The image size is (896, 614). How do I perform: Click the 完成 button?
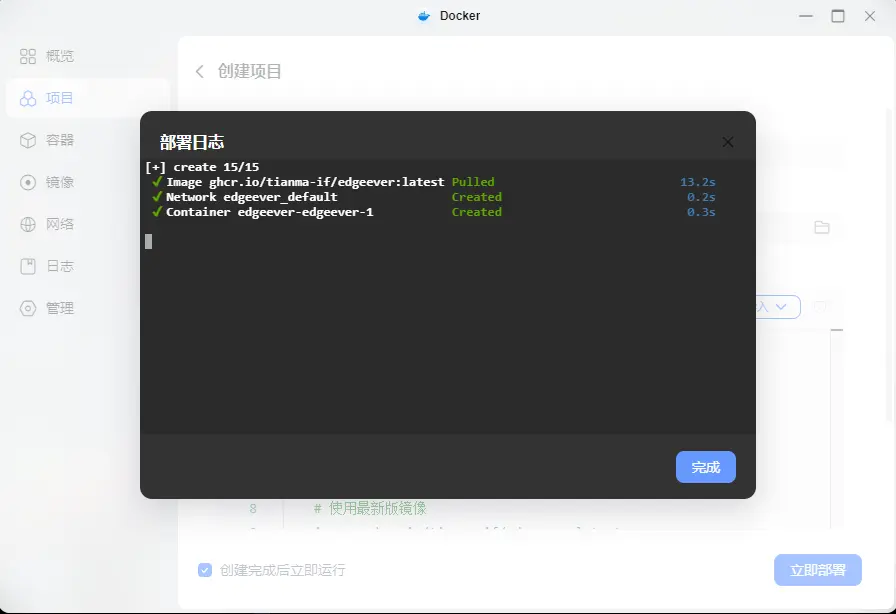point(706,467)
